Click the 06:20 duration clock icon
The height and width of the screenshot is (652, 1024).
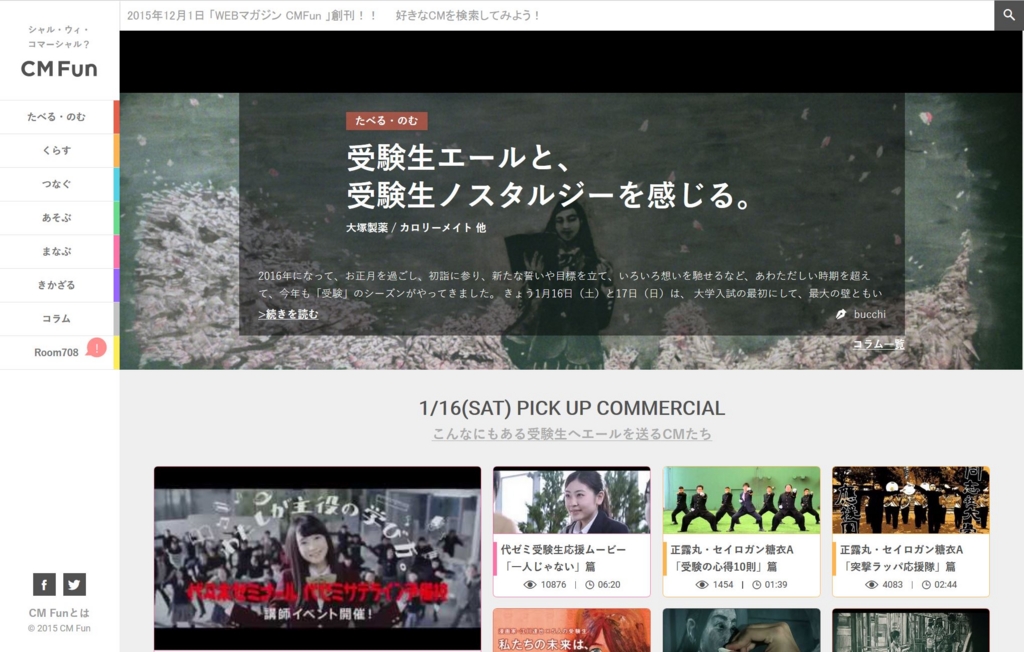590,585
